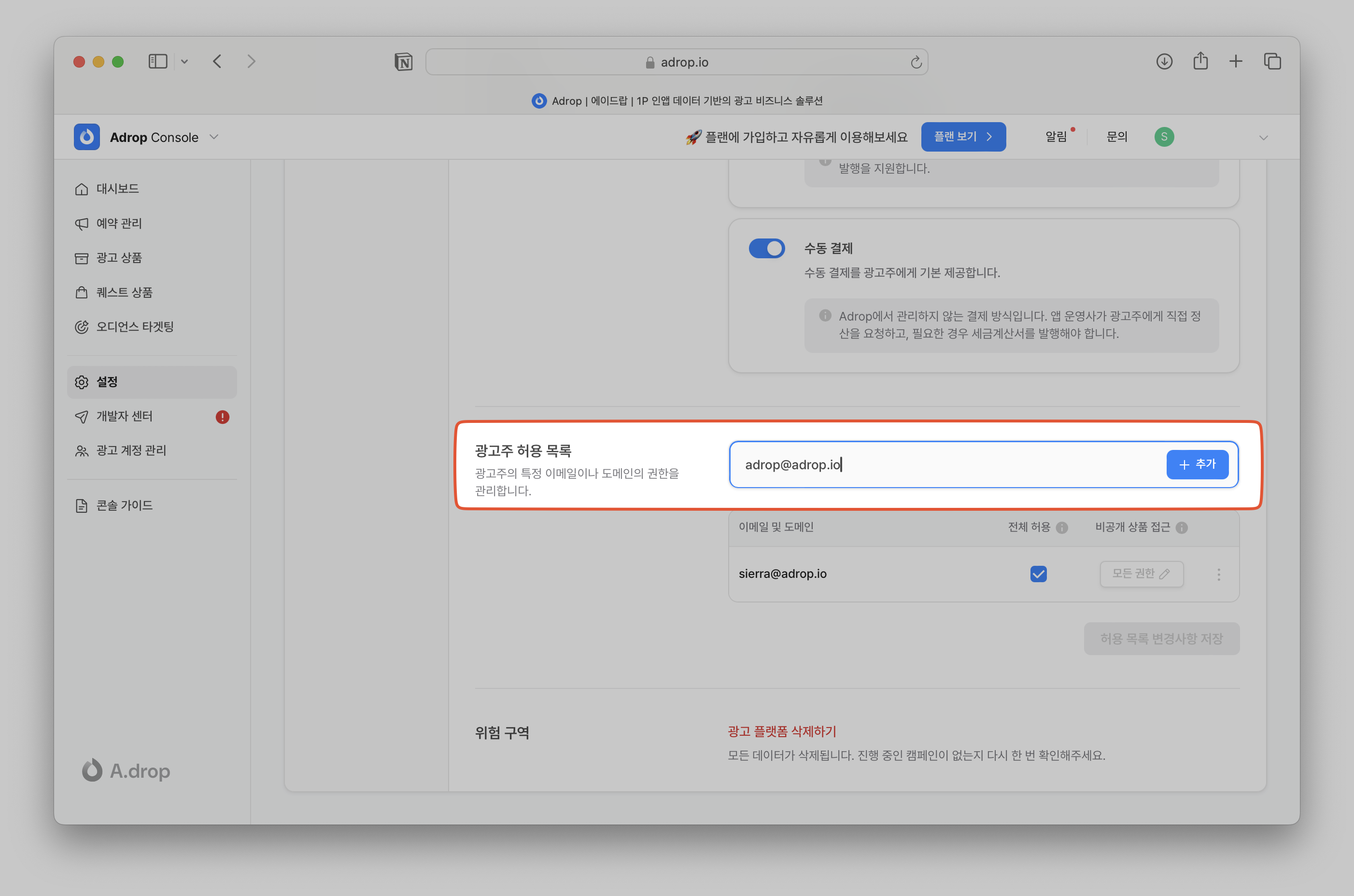
Task: Click the advertiser email input field
Action: [943, 464]
